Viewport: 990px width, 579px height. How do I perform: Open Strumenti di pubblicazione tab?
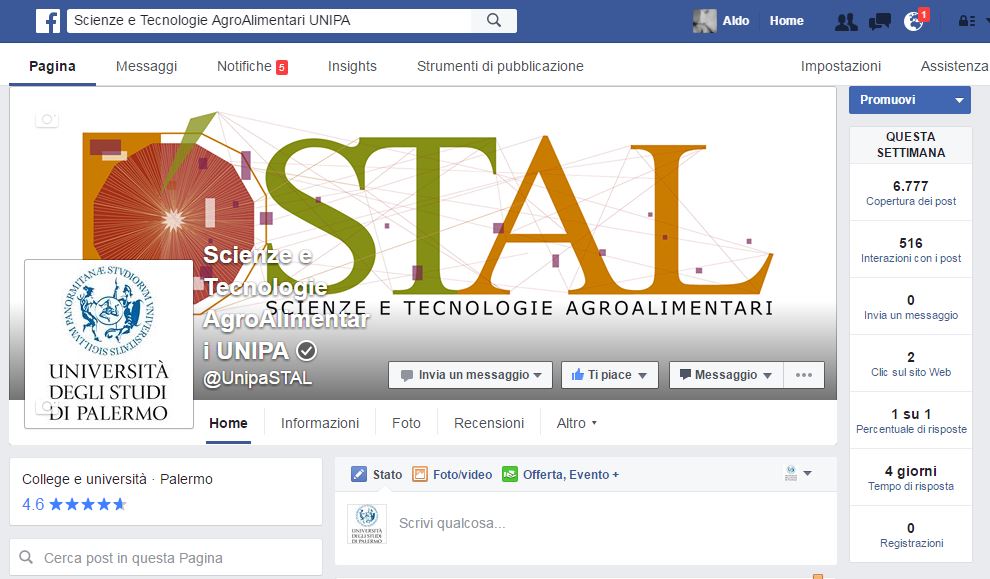[x=500, y=66]
